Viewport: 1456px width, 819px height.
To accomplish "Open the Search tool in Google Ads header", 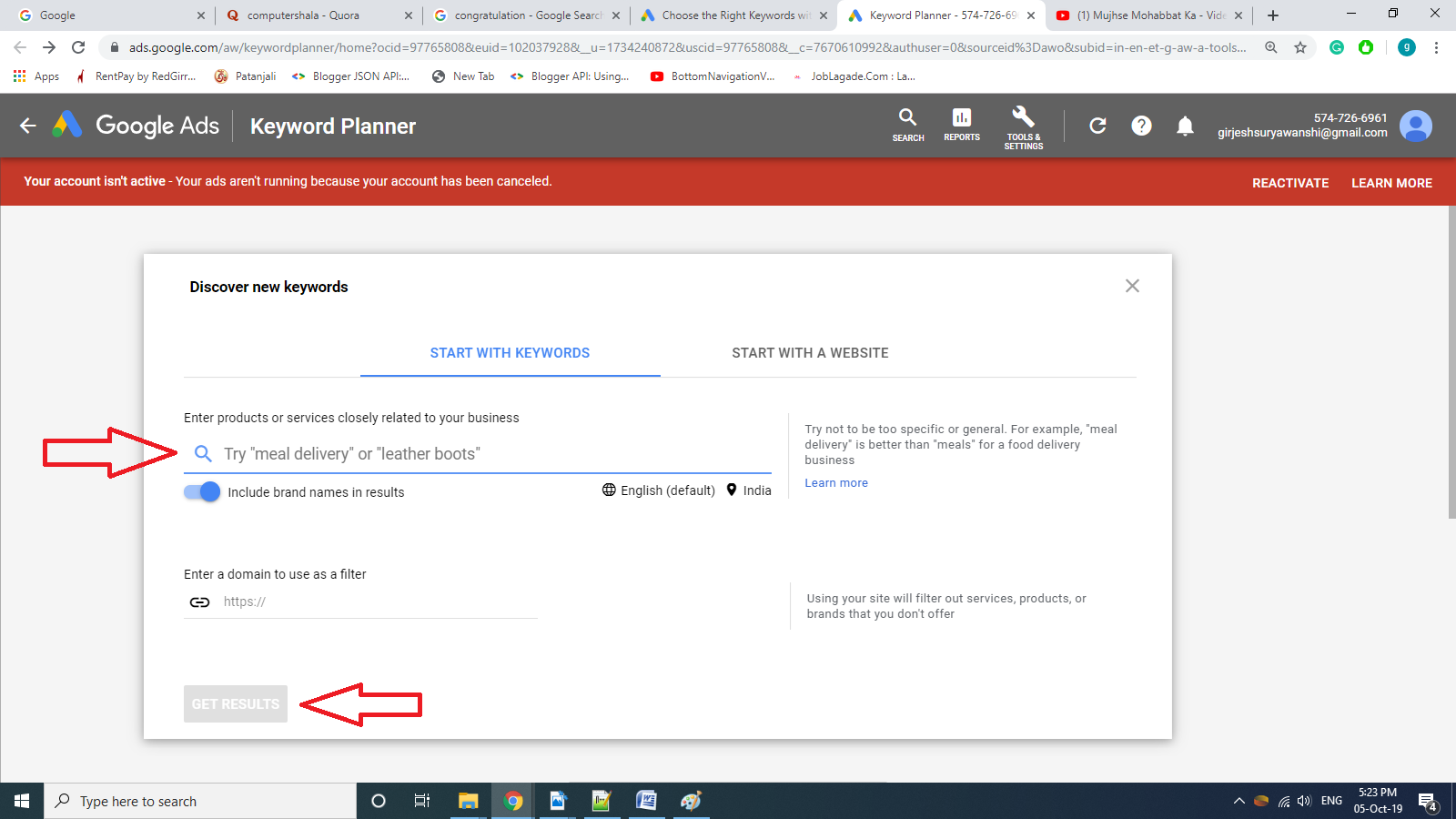I will (908, 126).
